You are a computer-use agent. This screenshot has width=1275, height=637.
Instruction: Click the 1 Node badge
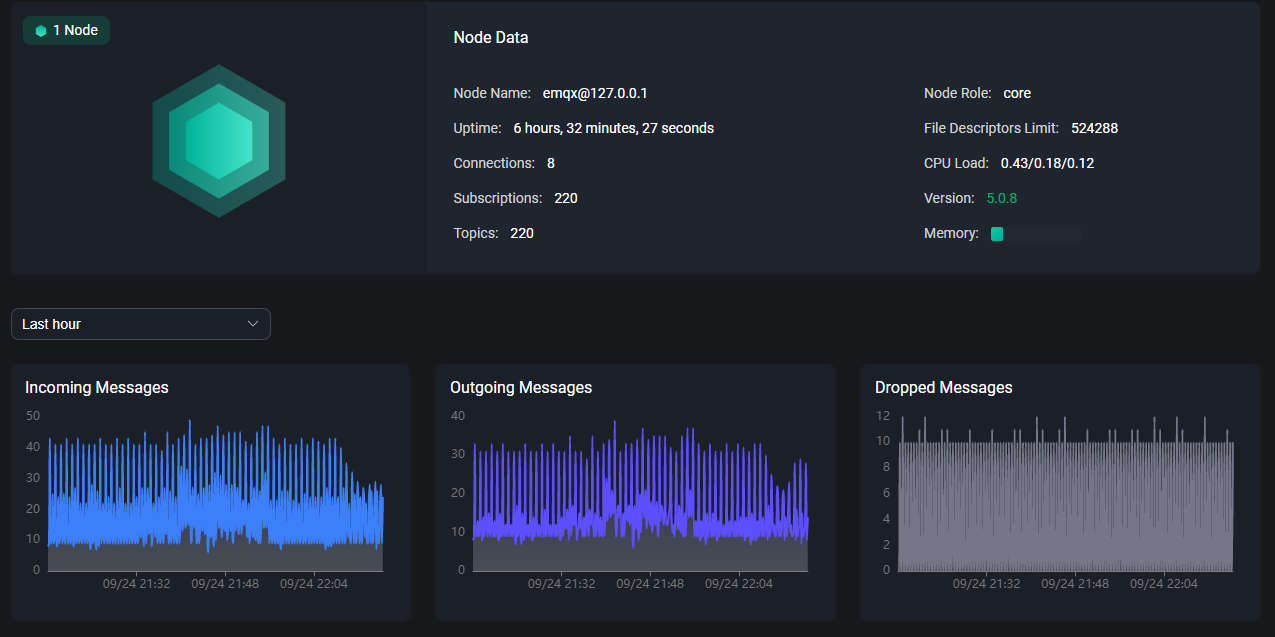(66, 31)
